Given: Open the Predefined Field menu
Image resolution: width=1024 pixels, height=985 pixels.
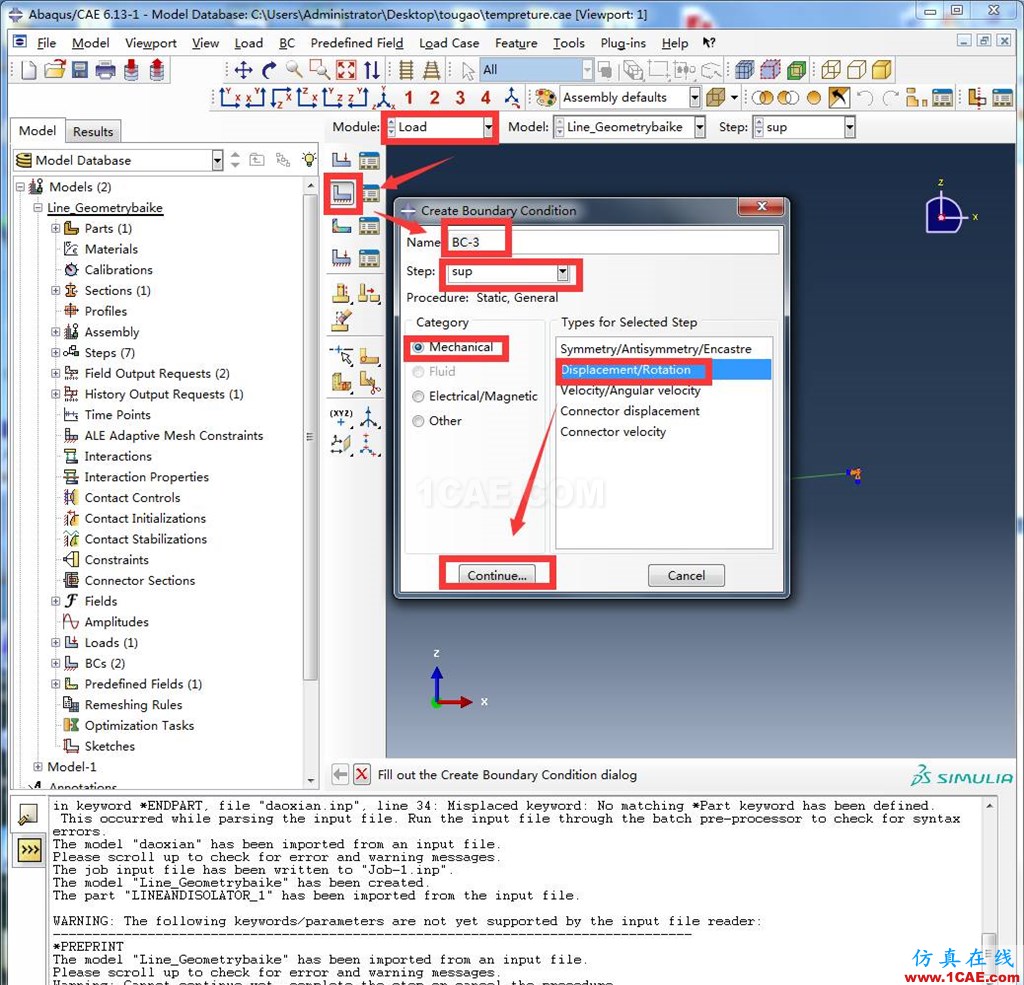Looking at the screenshot, I should [357, 43].
